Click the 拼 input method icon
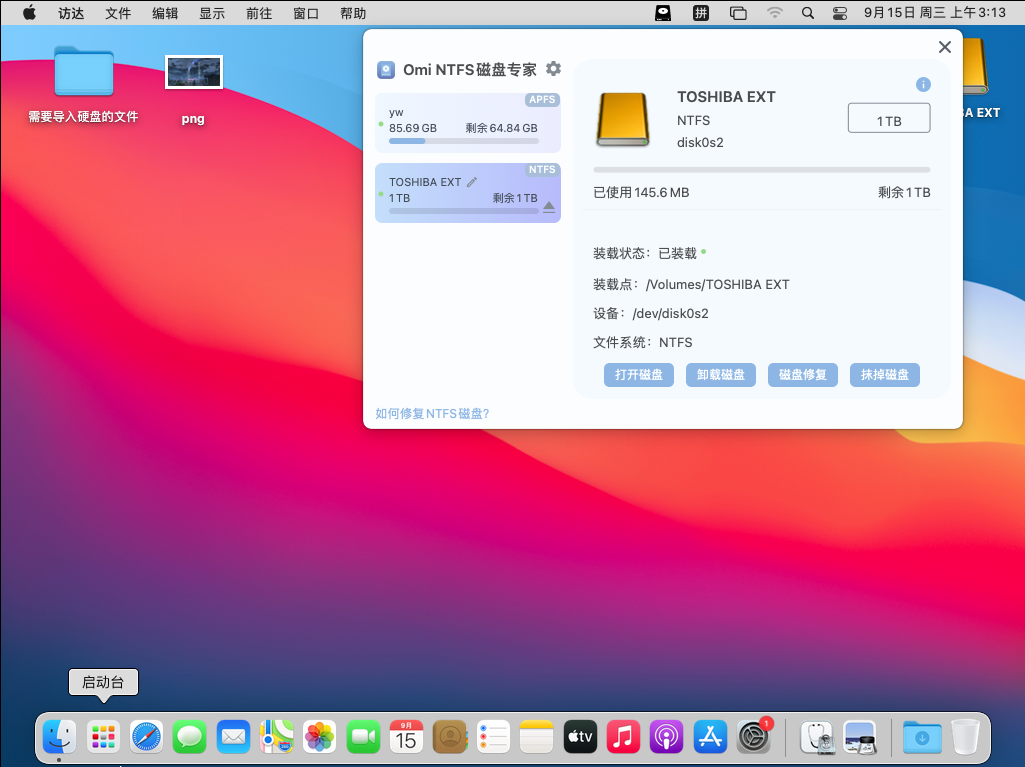This screenshot has height=767, width=1025. [700, 13]
